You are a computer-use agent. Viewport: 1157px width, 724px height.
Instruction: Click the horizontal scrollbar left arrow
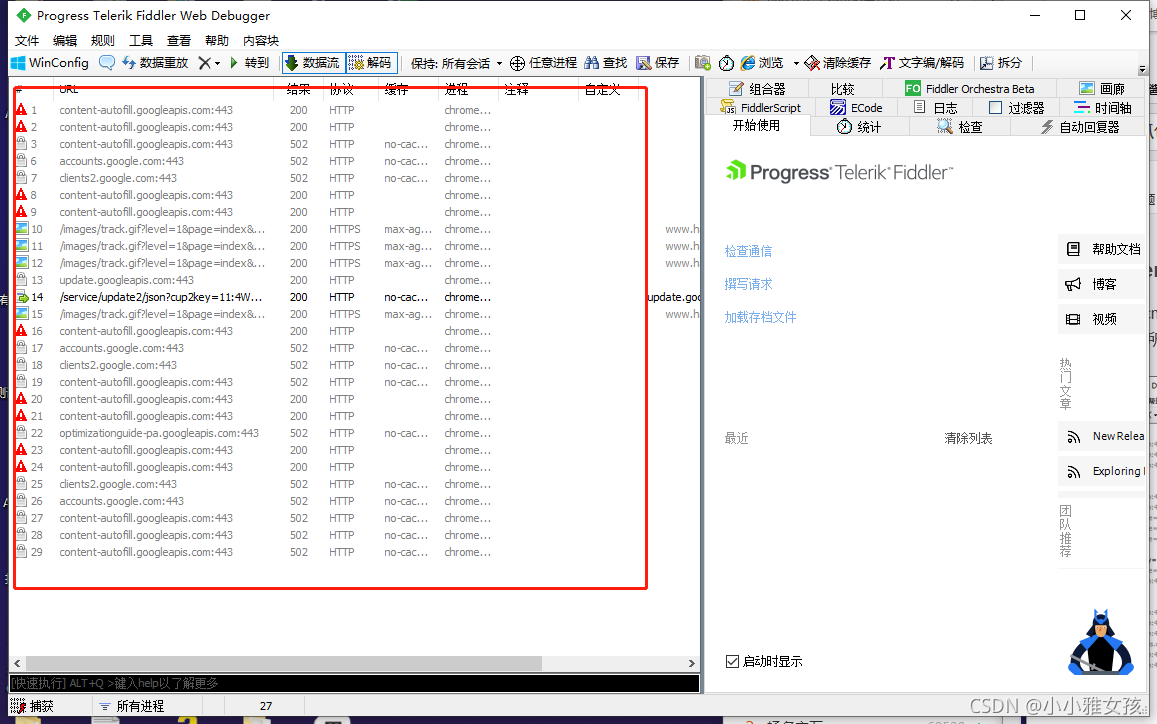(x=17, y=663)
